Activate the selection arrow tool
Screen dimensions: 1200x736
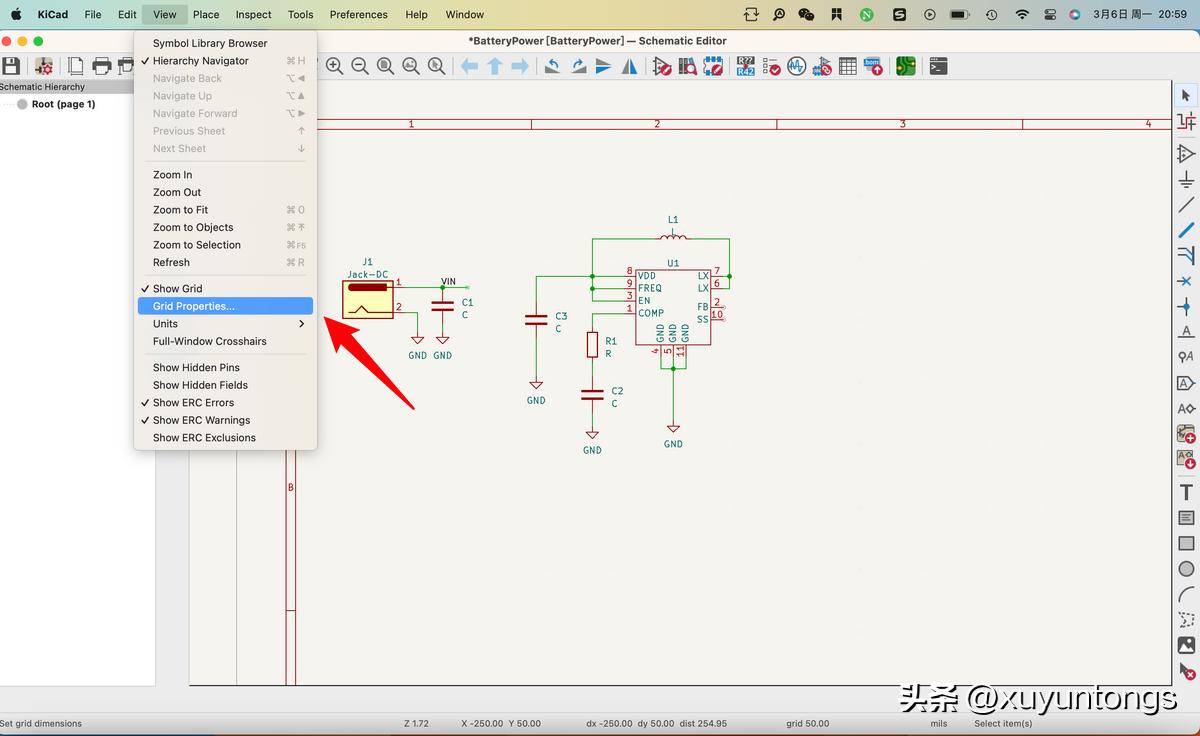pos(1185,95)
